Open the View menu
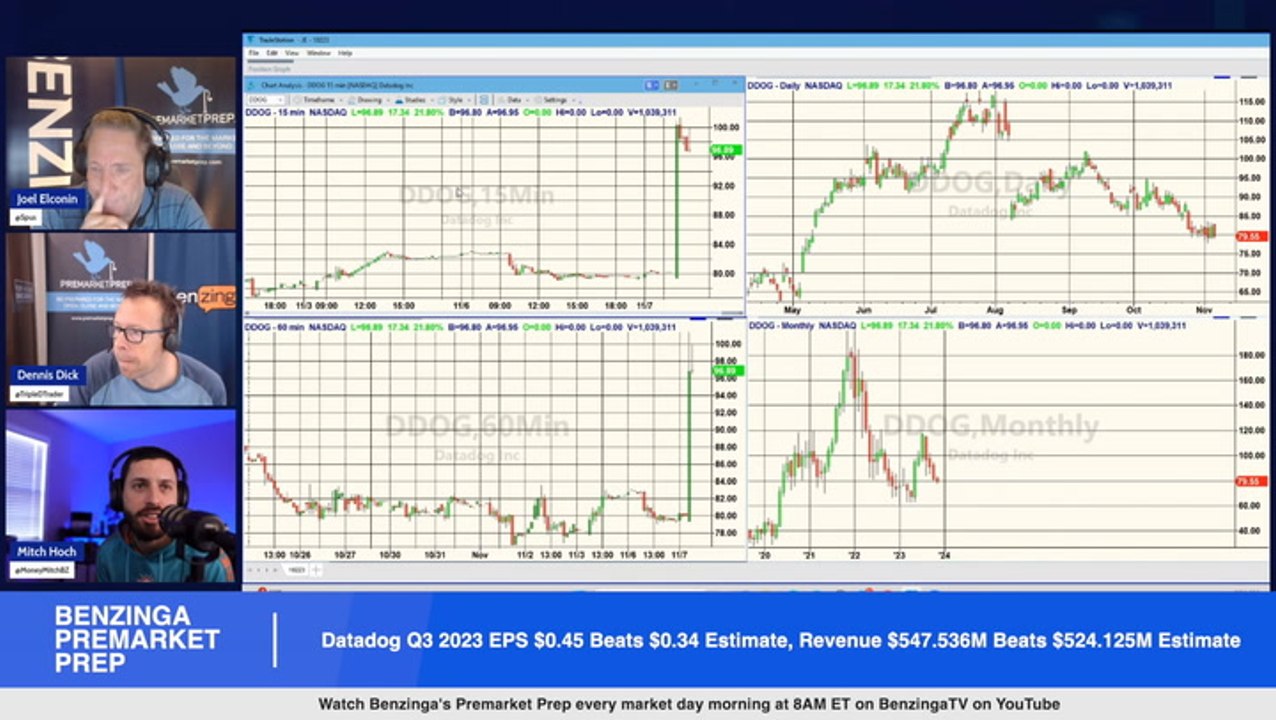Image resolution: width=1276 pixels, height=720 pixels. (292, 53)
